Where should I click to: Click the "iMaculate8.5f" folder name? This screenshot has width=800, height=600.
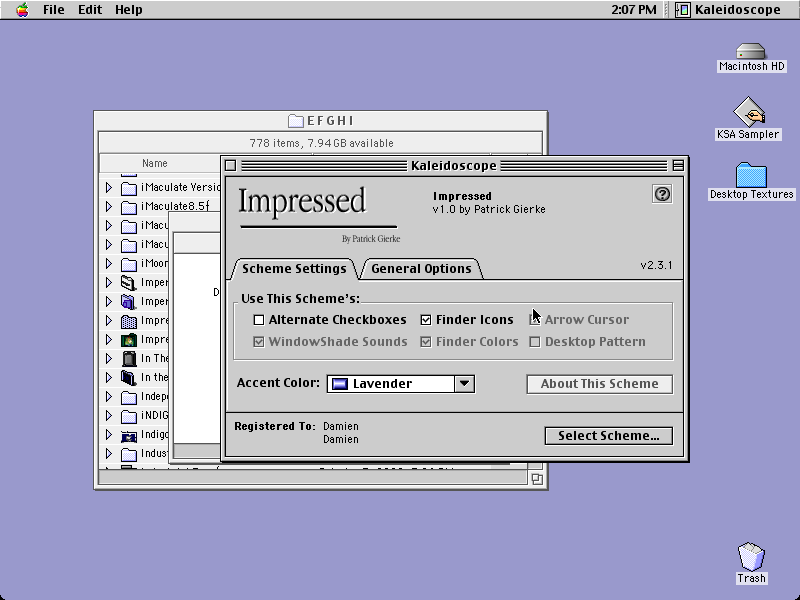click(175, 206)
